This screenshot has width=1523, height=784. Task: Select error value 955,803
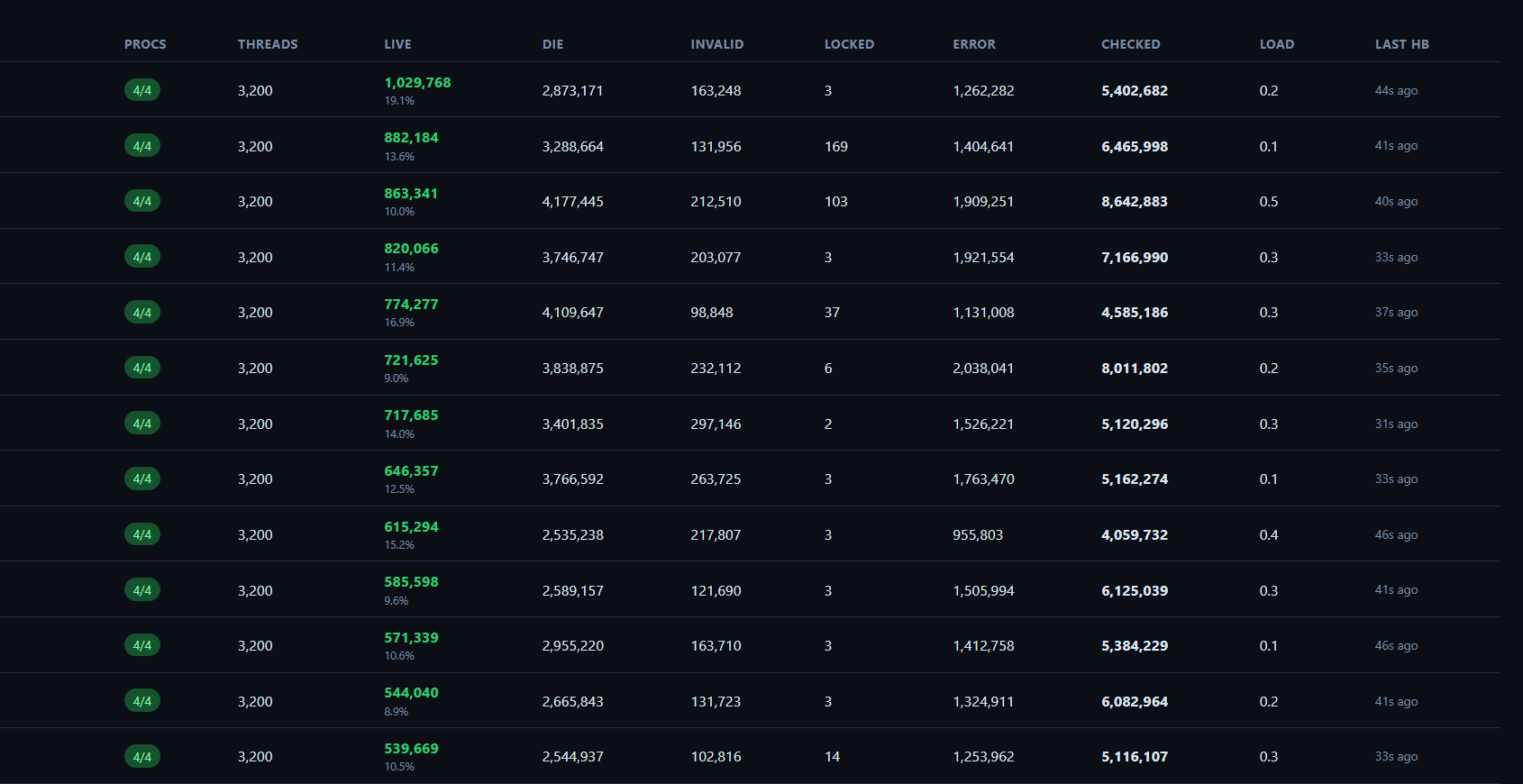pos(978,535)
